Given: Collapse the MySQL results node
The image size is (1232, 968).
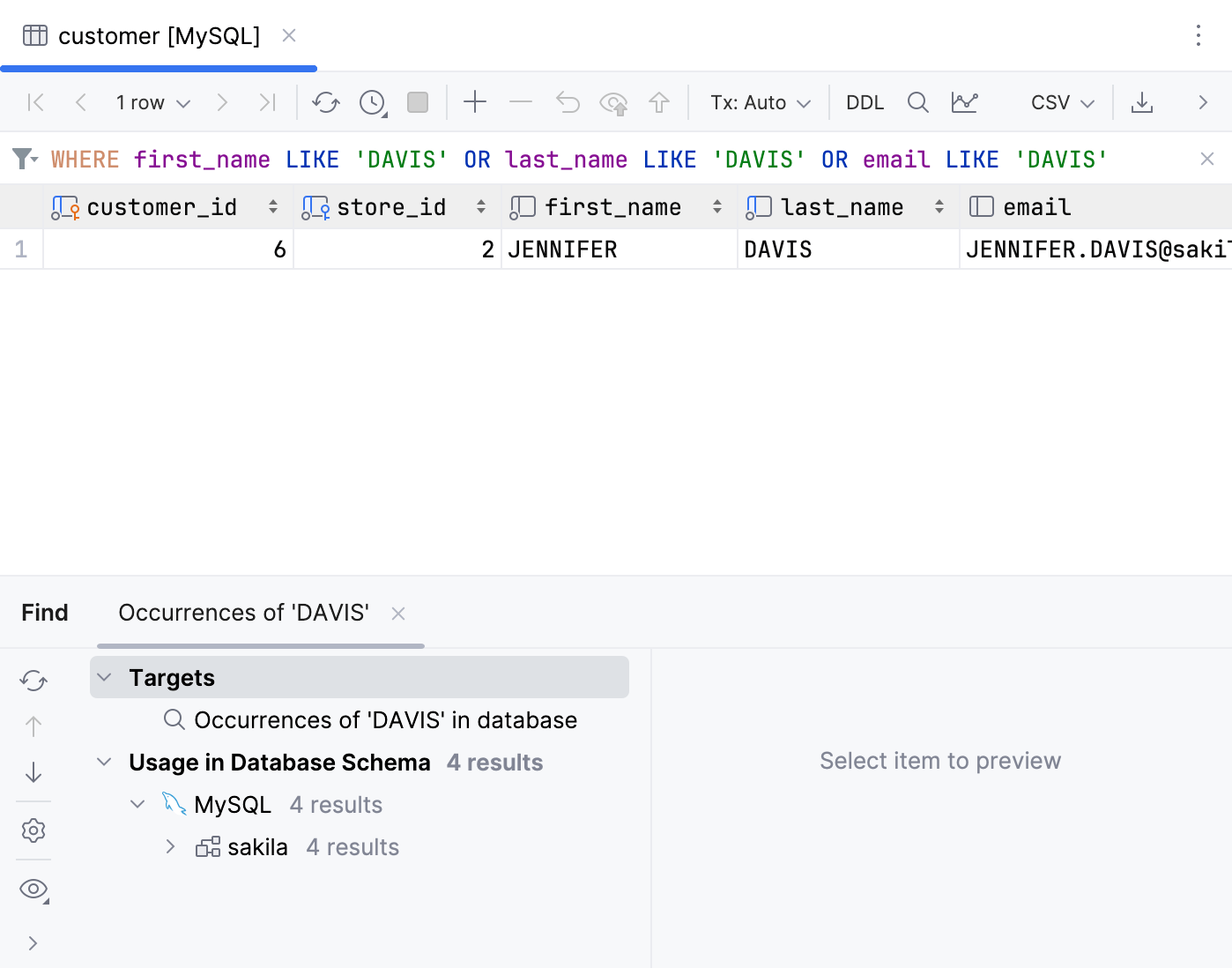Looking at the screenshot, I should [137, 805].
